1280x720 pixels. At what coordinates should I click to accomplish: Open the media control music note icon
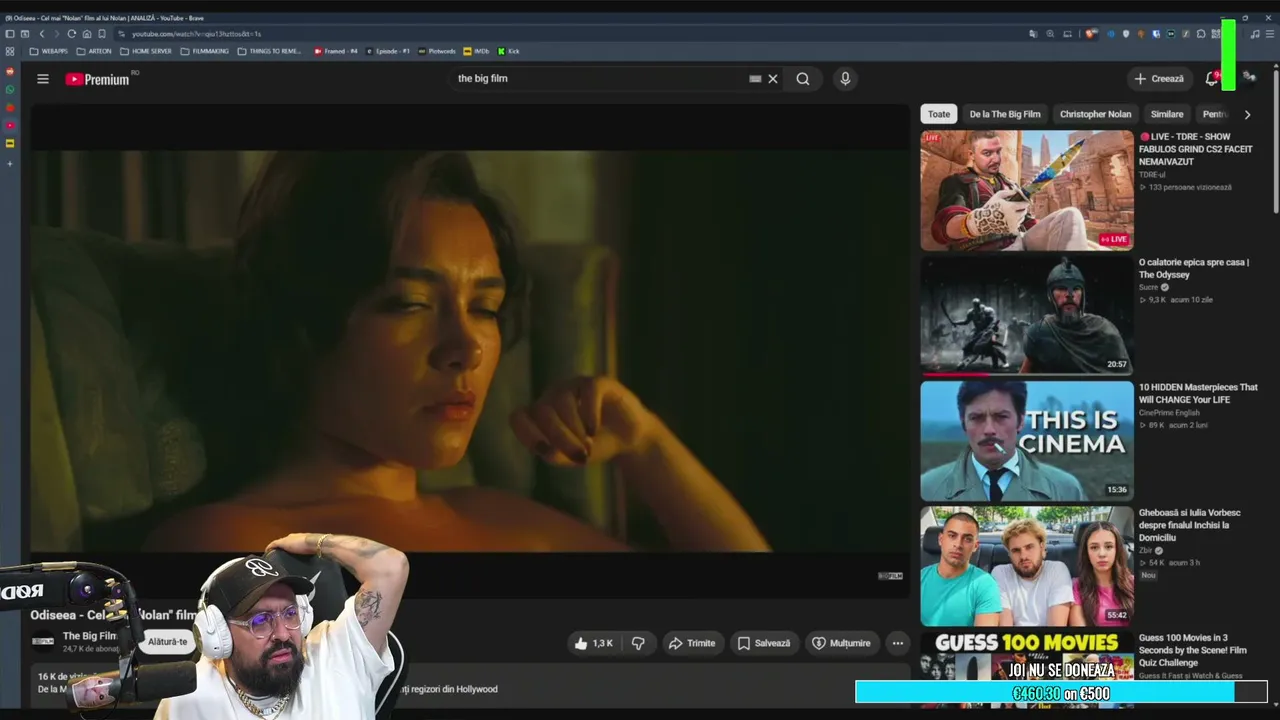[x=1255, y=34]
